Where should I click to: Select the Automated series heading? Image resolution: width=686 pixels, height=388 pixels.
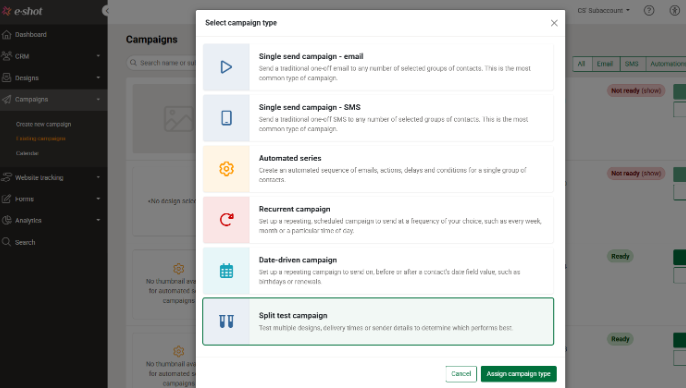(x=290, y=158)
